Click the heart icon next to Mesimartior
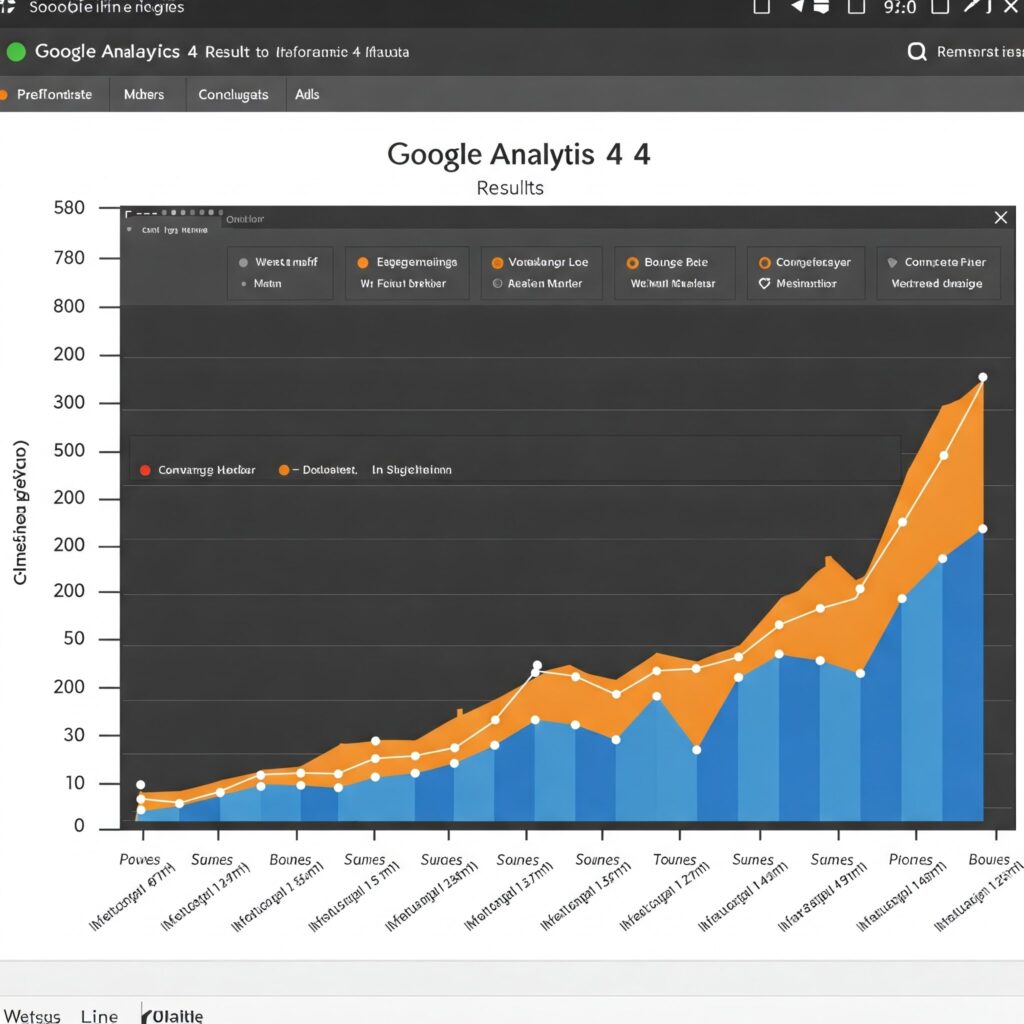The height and width of the screenshot is (1024, 1024). pyautogui.click(x=764, y=284)
